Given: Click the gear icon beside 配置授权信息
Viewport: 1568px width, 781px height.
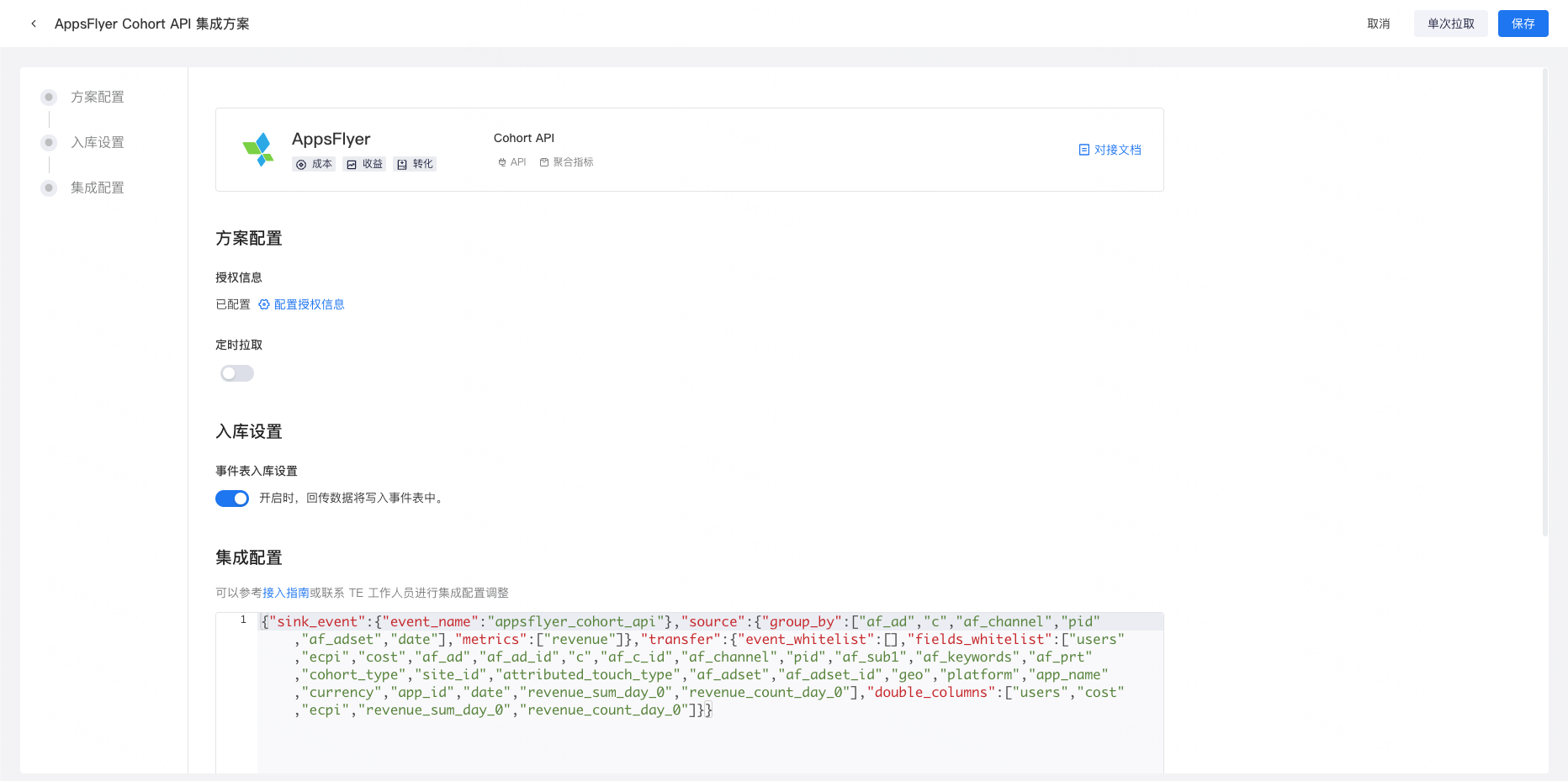Looking at the screenshot, I should click(263, 304).
